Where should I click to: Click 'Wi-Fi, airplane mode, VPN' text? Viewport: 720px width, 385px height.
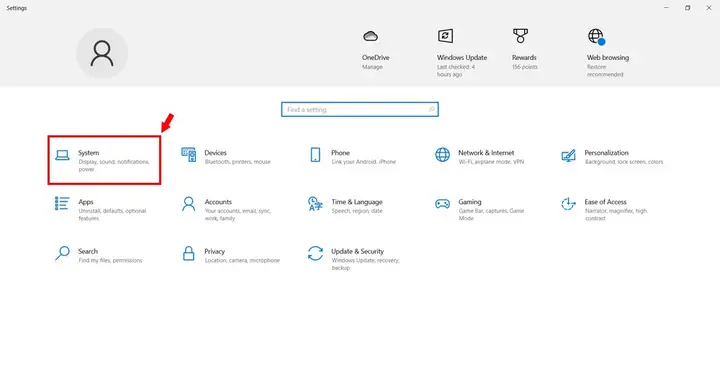click(491, 162)
